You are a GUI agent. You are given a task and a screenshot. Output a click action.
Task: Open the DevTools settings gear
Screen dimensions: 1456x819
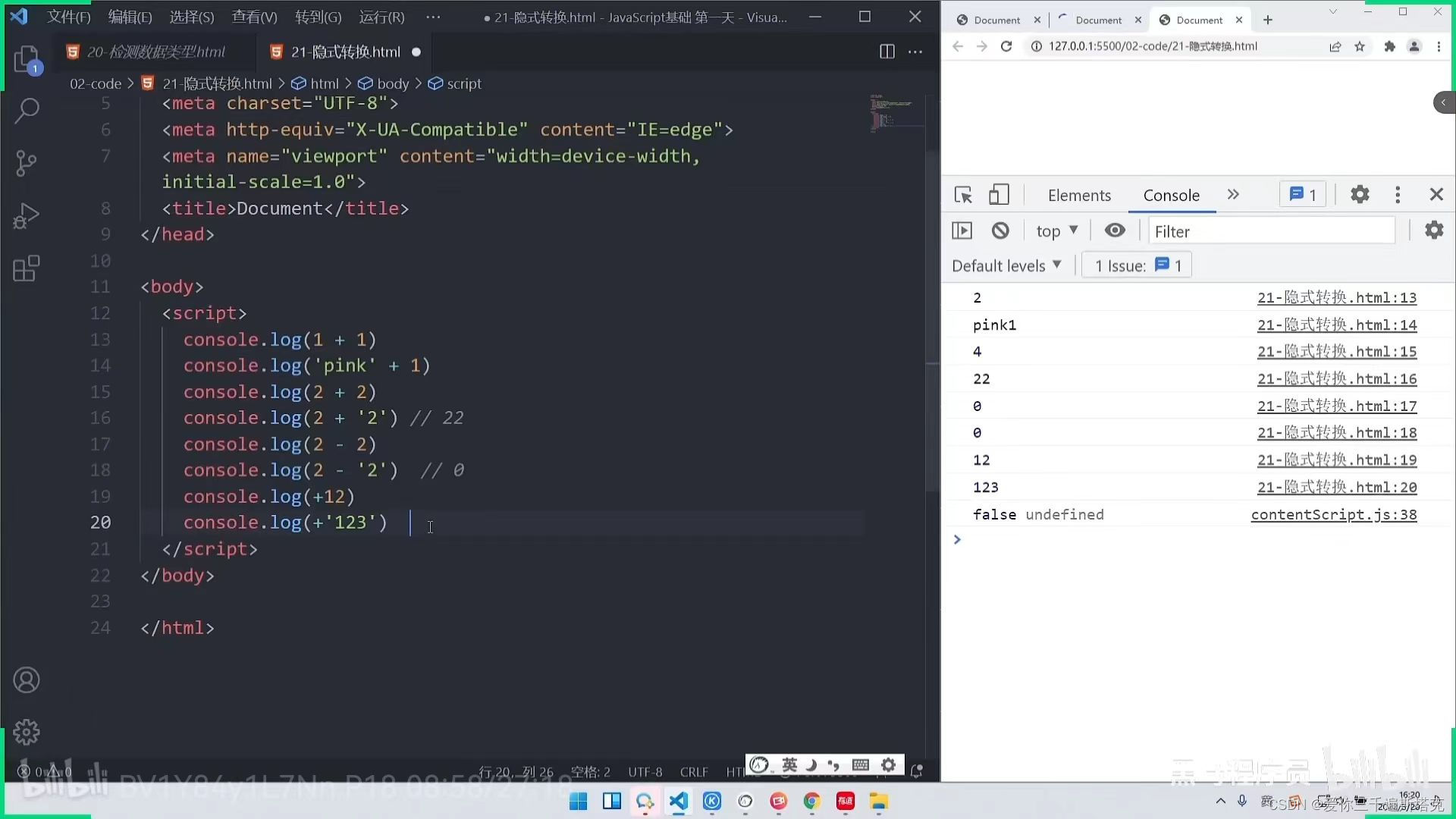coord(1360,195)
